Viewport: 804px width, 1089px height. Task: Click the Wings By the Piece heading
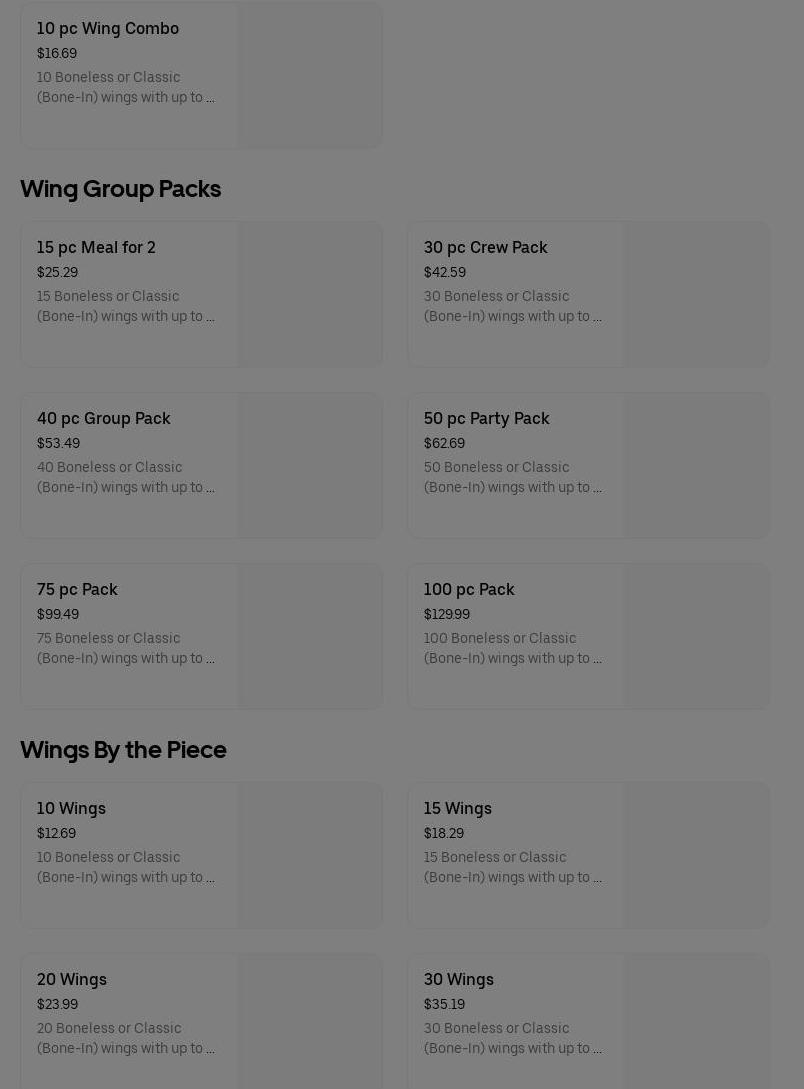123,750
